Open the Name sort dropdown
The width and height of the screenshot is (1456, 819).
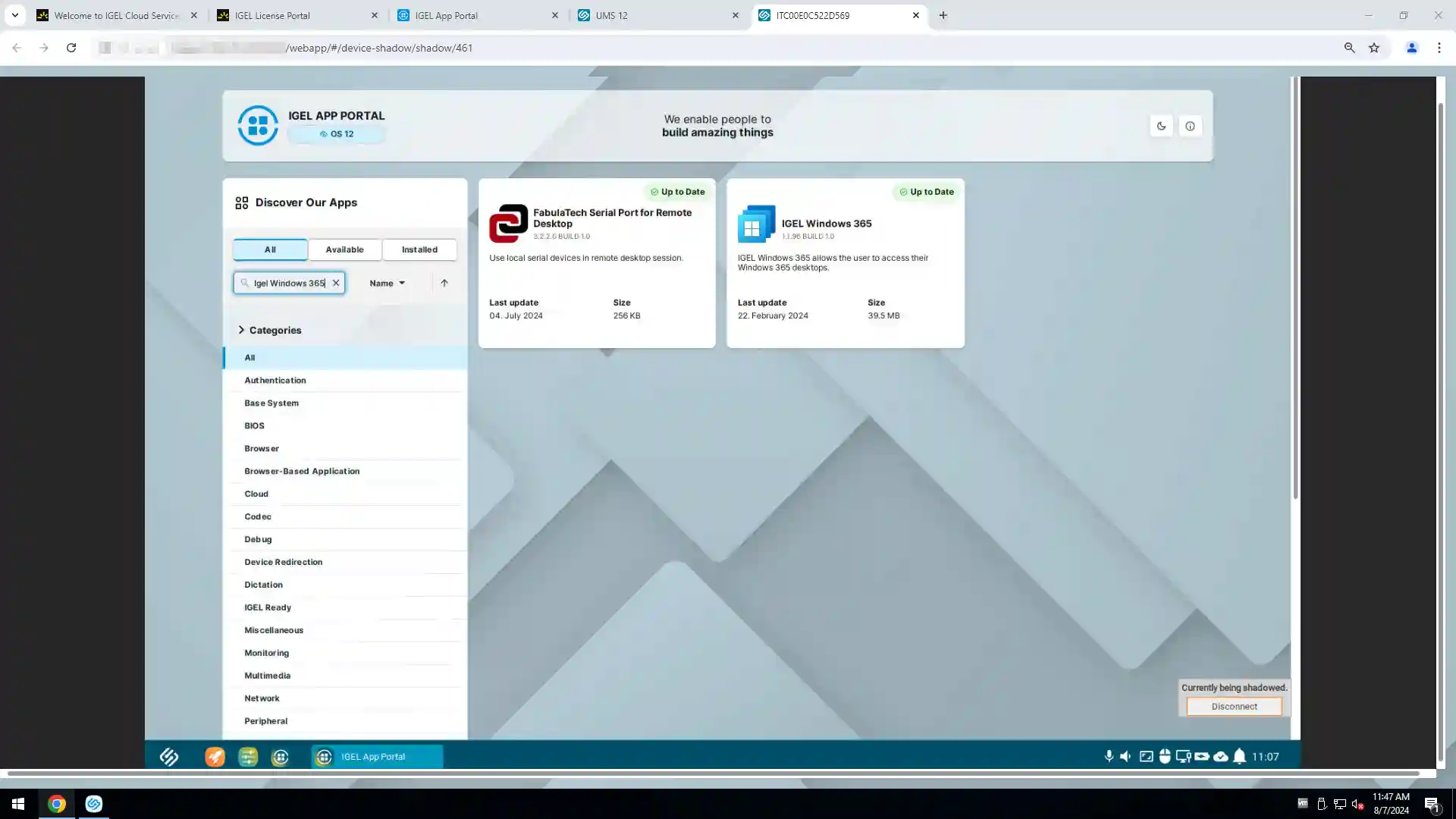(x=387, y=283)
